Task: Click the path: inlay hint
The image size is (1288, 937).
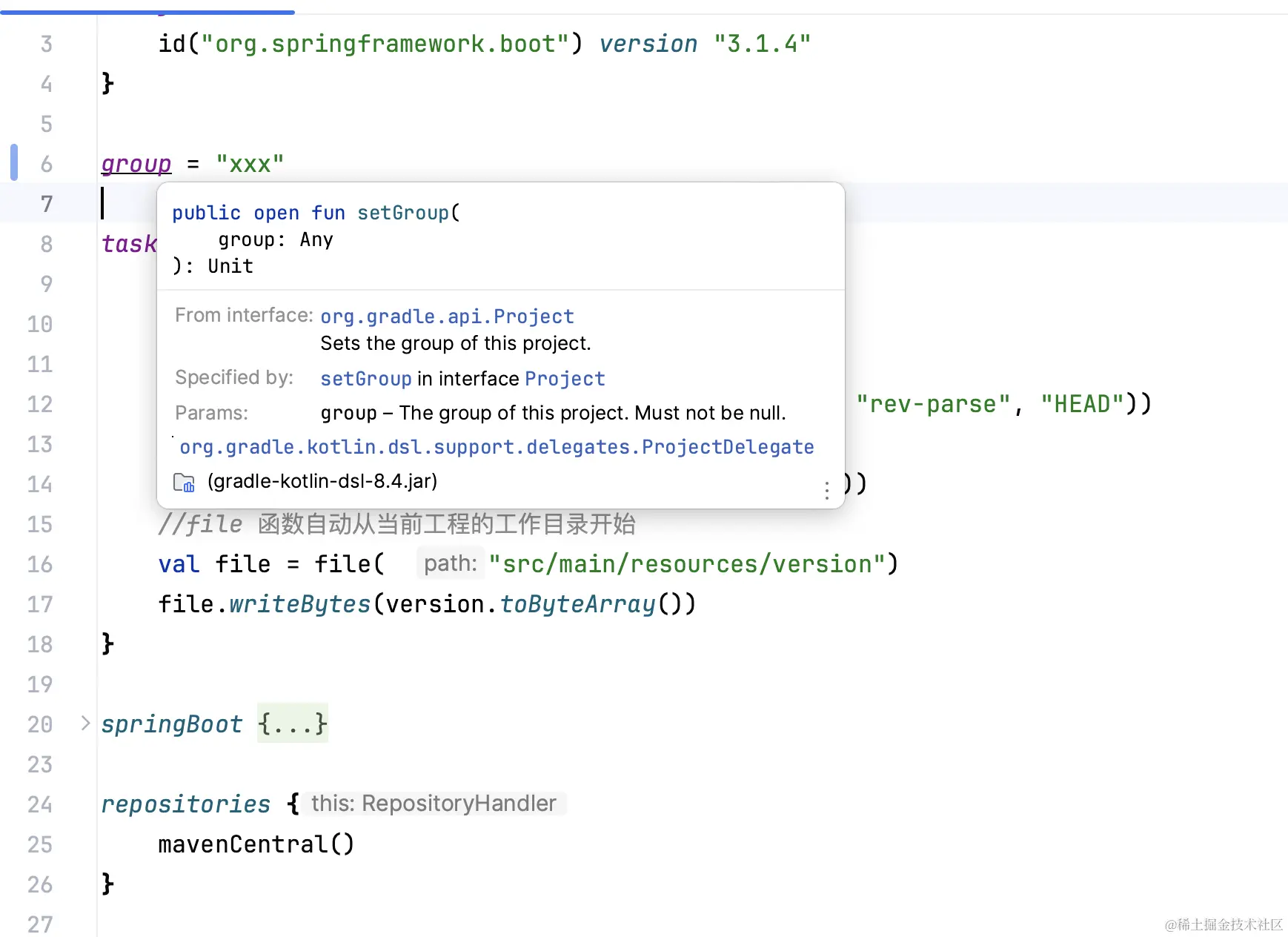Action: pyautogui.click(x=450, y=563)
